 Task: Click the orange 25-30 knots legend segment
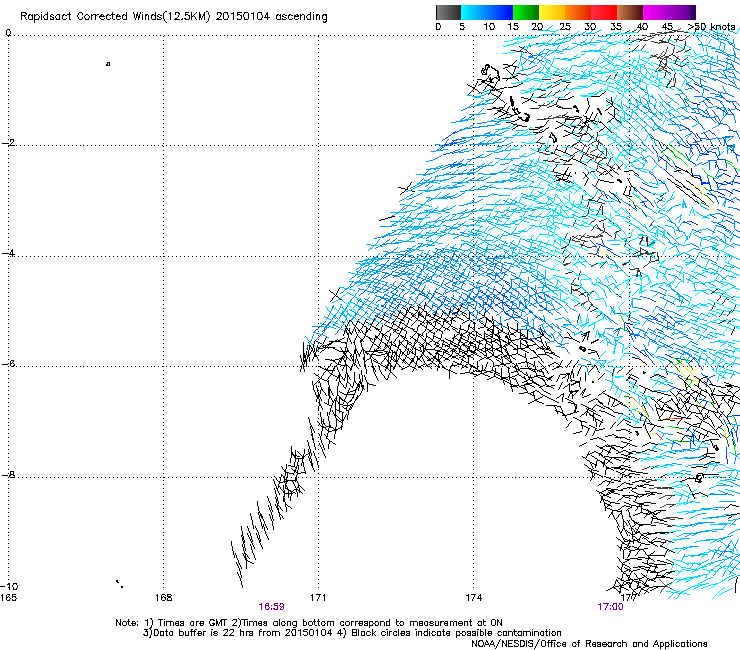[x=578, y=12]
